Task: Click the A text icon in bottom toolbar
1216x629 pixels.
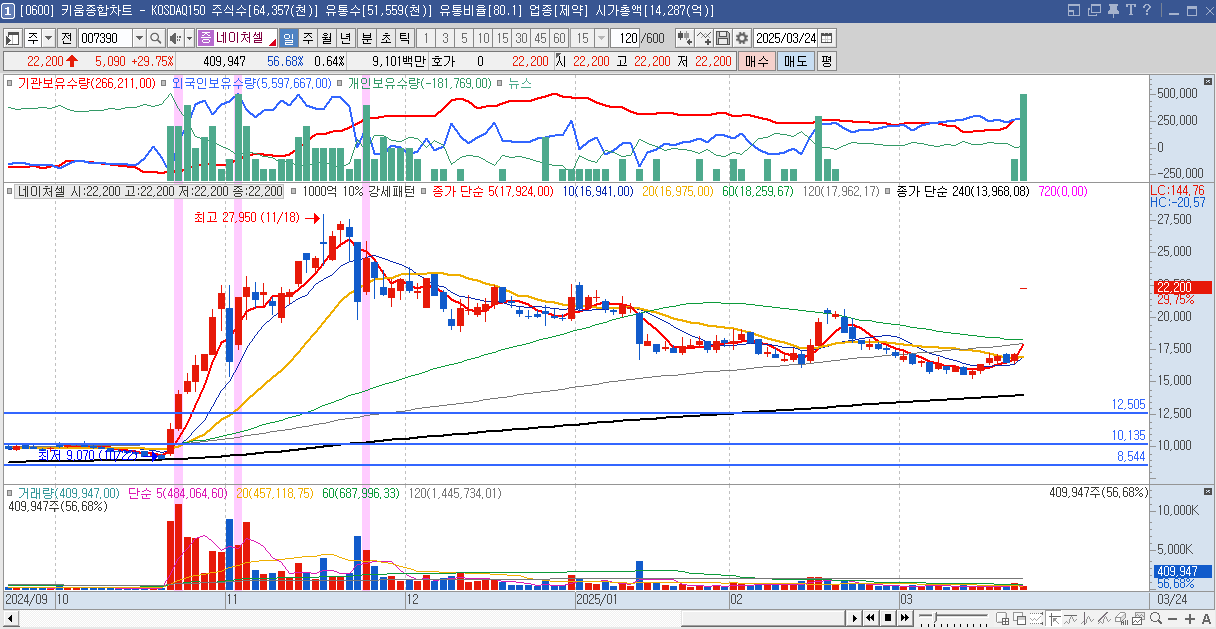Action: coord(1206,619)
